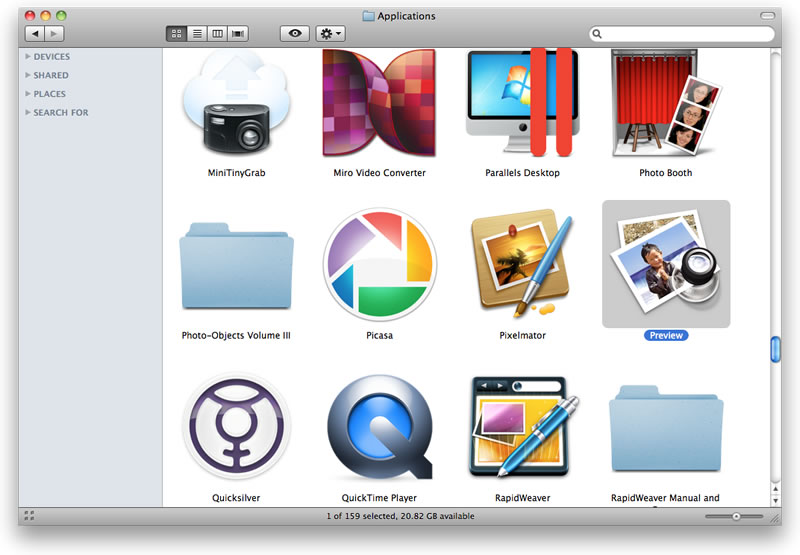Select the RapidWeaver app icon

click(x=521, y=427)
